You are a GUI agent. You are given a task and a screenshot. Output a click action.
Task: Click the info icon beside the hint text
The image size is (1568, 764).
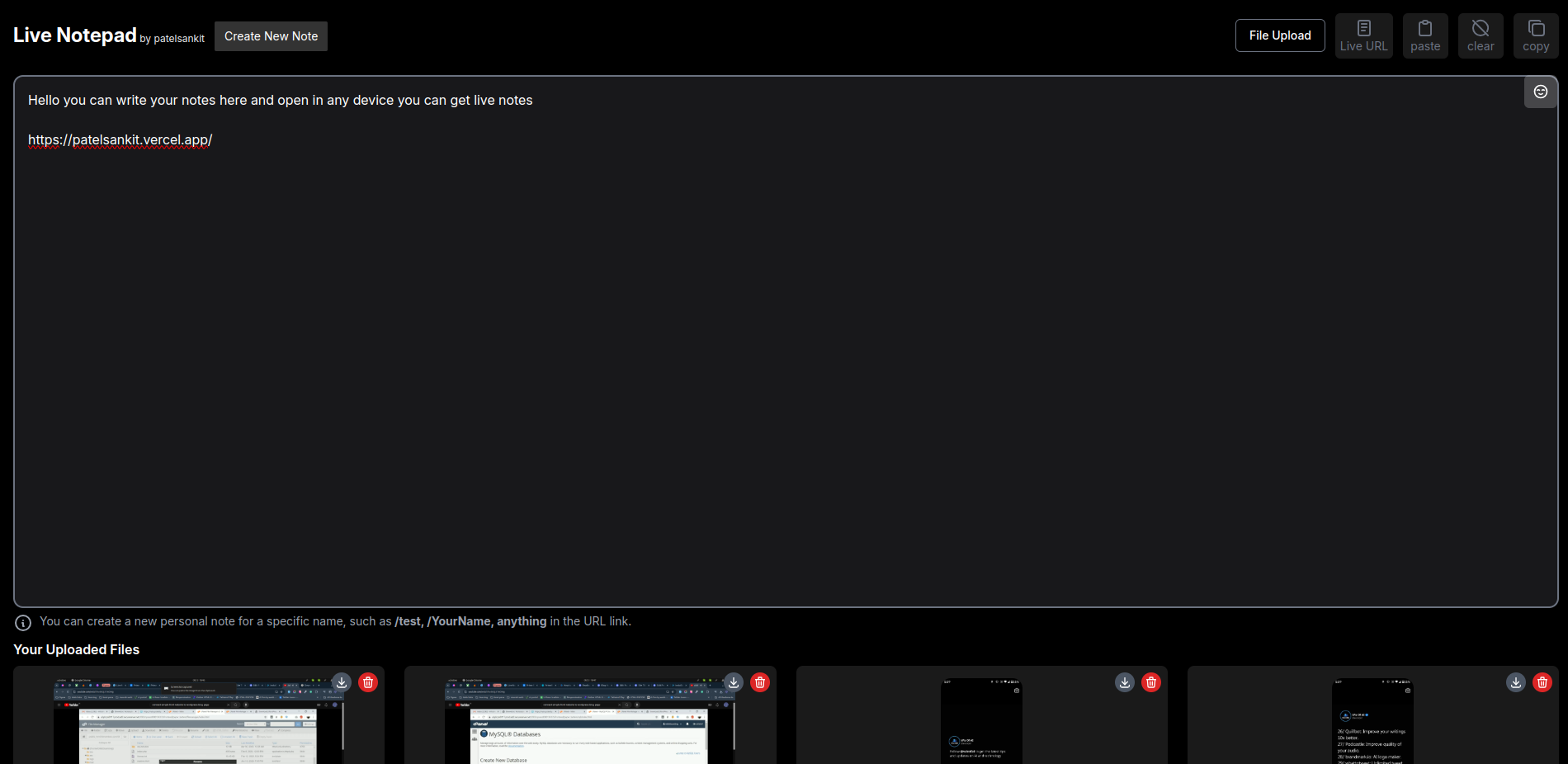click(23, 622)
